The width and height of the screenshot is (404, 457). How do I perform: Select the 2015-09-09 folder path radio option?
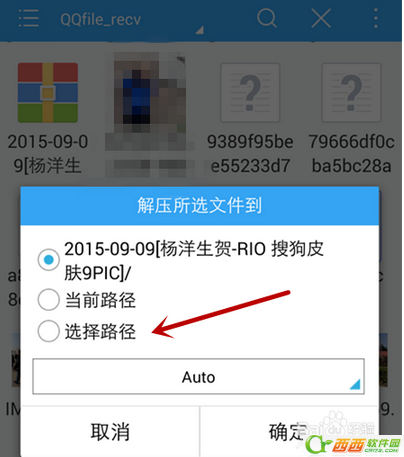pos(49,260)
